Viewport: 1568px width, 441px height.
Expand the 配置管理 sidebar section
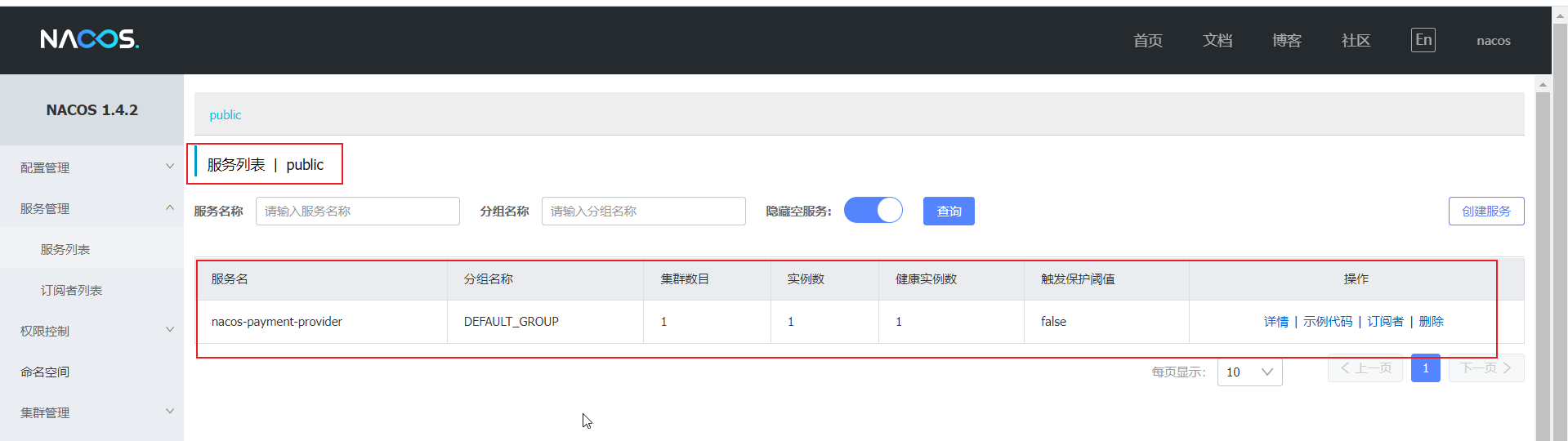[92, 167]
